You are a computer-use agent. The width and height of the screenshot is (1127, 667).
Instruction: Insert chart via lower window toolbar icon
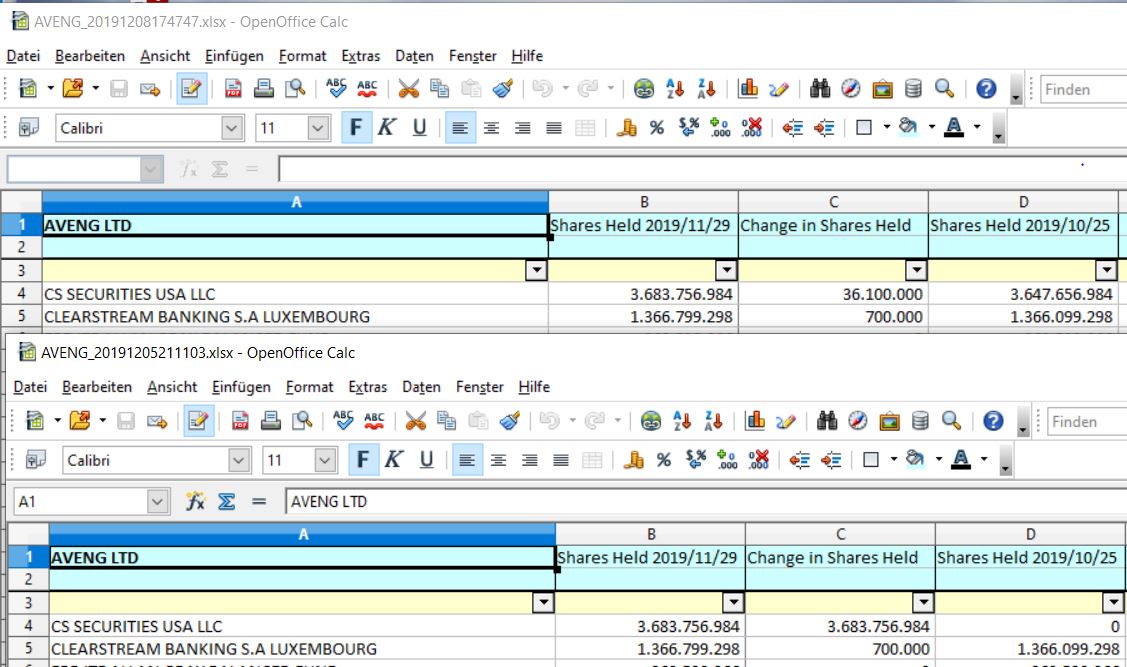755,421
